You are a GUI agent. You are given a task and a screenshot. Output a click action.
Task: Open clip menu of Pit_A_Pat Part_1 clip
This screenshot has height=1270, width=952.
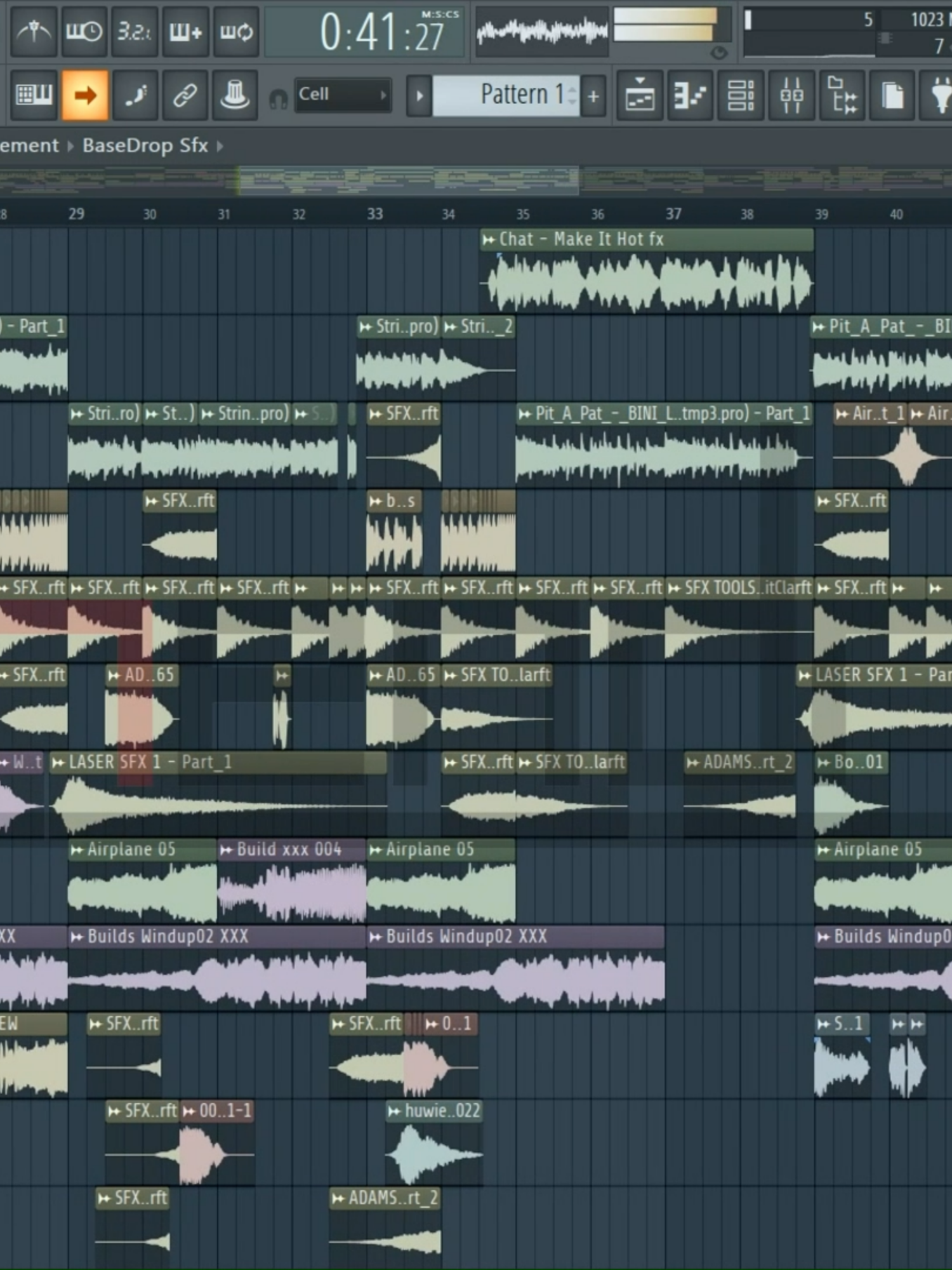[525, 414]
